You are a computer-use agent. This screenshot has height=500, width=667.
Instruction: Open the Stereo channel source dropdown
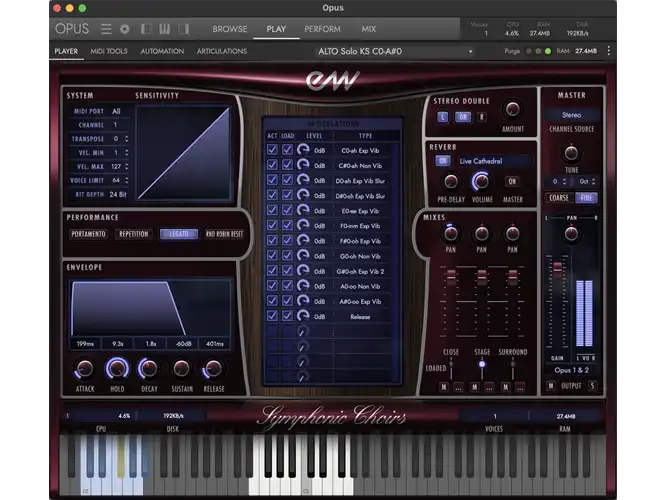(x=571, y=115)
